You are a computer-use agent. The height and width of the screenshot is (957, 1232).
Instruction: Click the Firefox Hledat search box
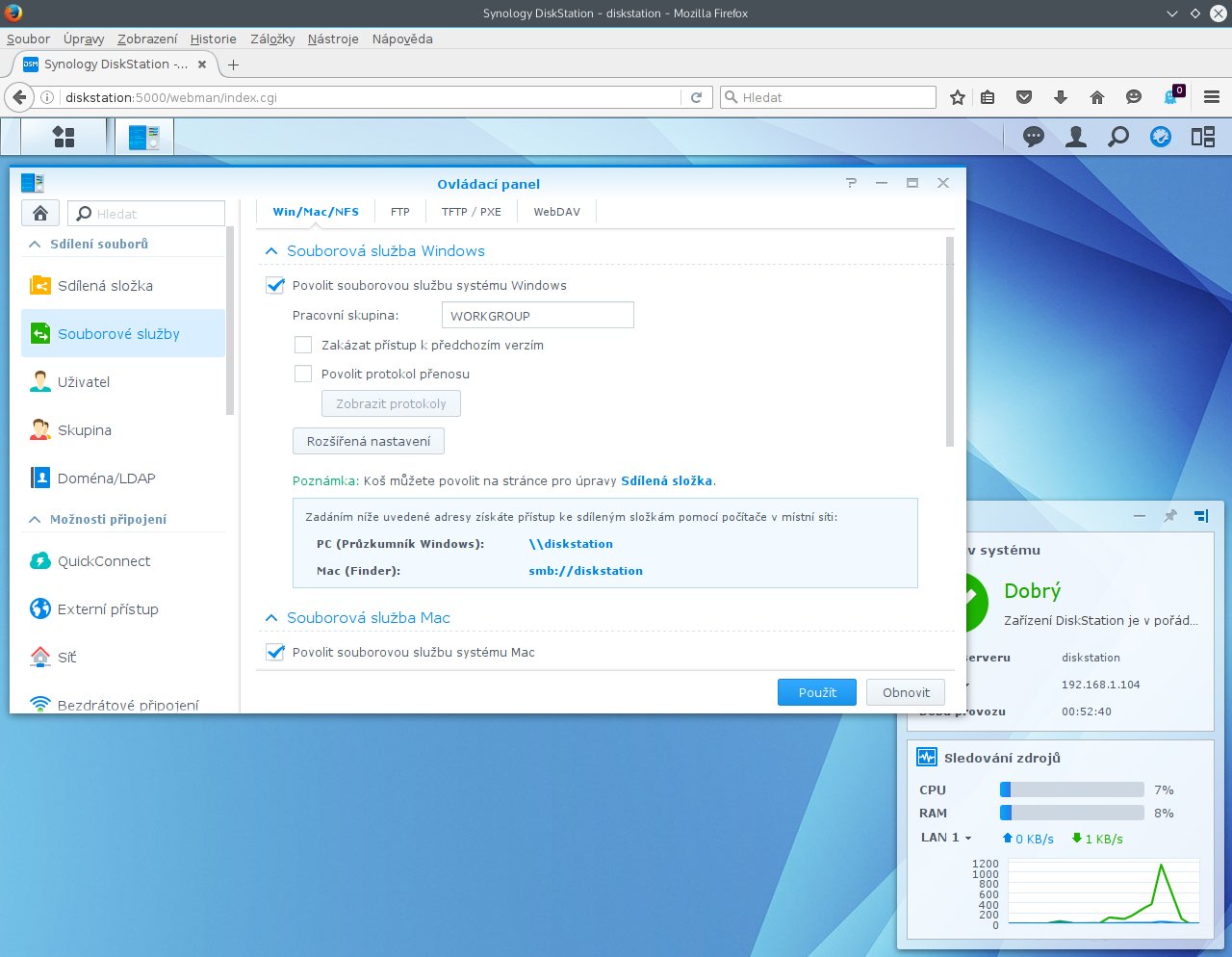(828, 97)
